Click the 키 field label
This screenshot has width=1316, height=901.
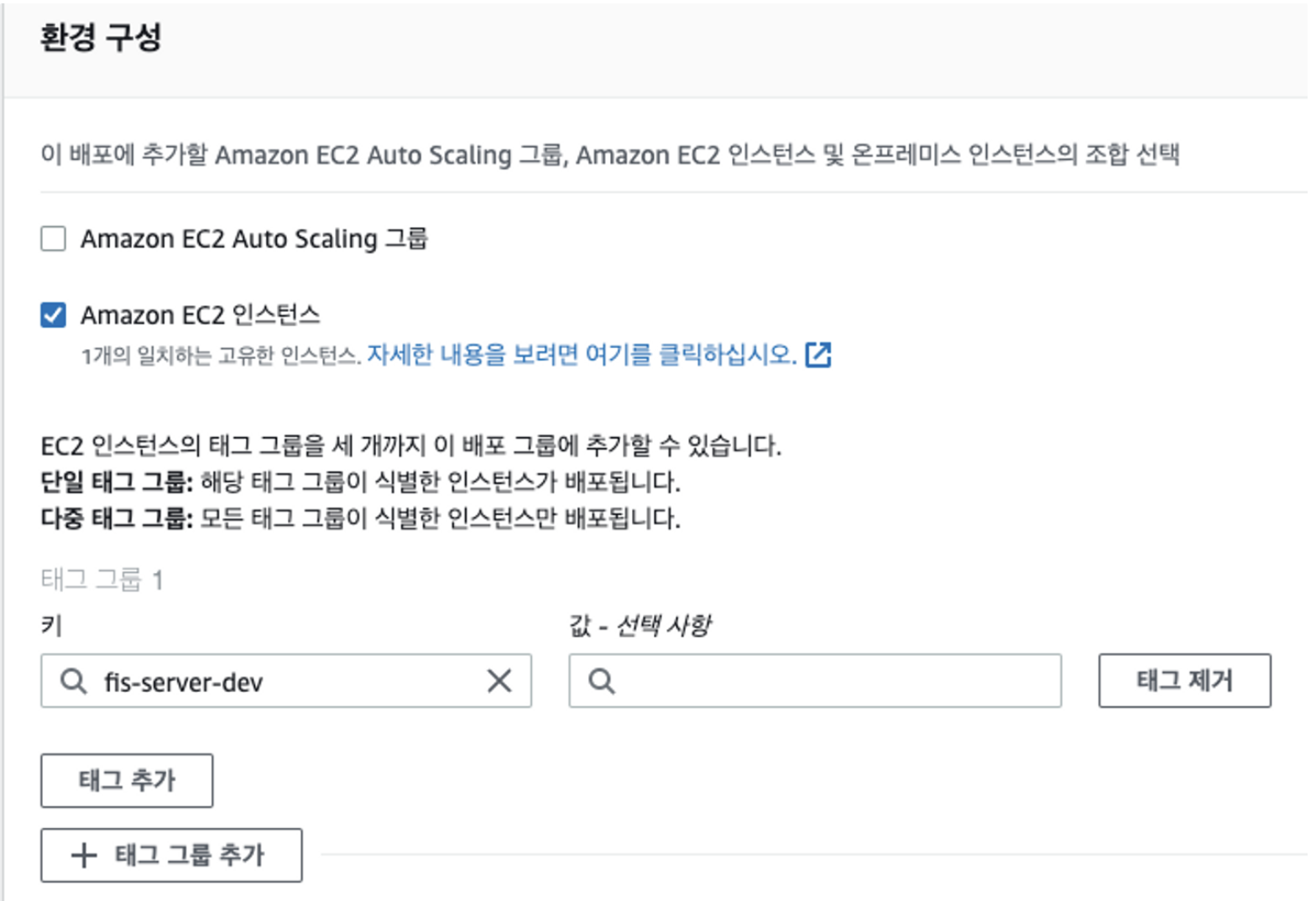pyautogui.click(x=51, y=626)
